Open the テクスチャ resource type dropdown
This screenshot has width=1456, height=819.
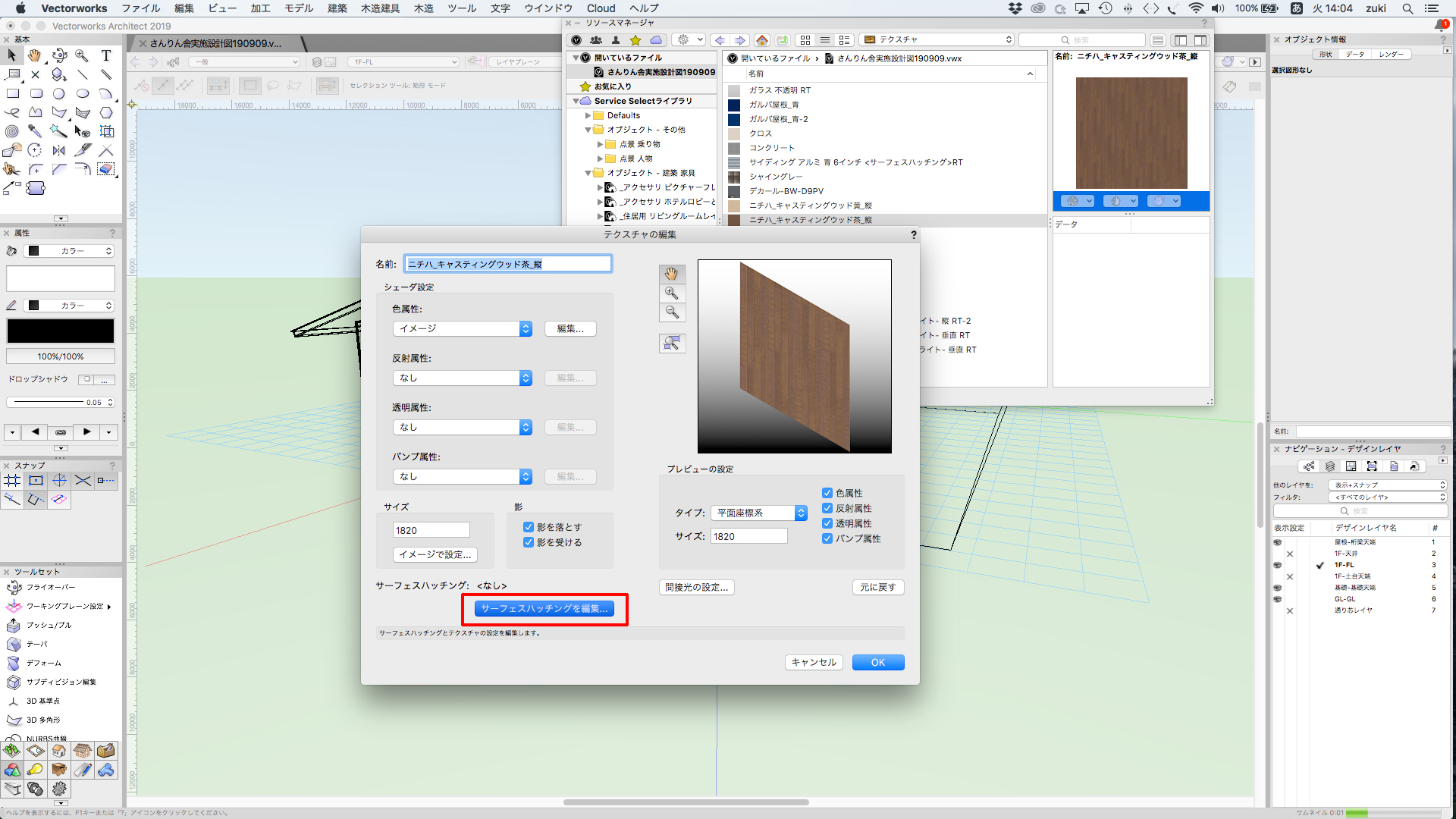click(937, 39)
